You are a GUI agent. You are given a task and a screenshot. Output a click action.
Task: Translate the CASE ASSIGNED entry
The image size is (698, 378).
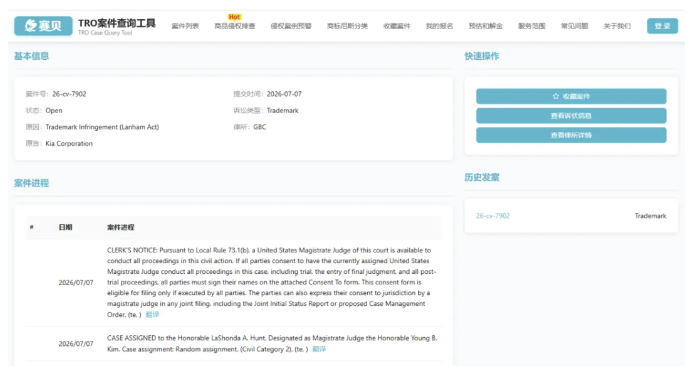pyautogui.click(x=319, y=350)
